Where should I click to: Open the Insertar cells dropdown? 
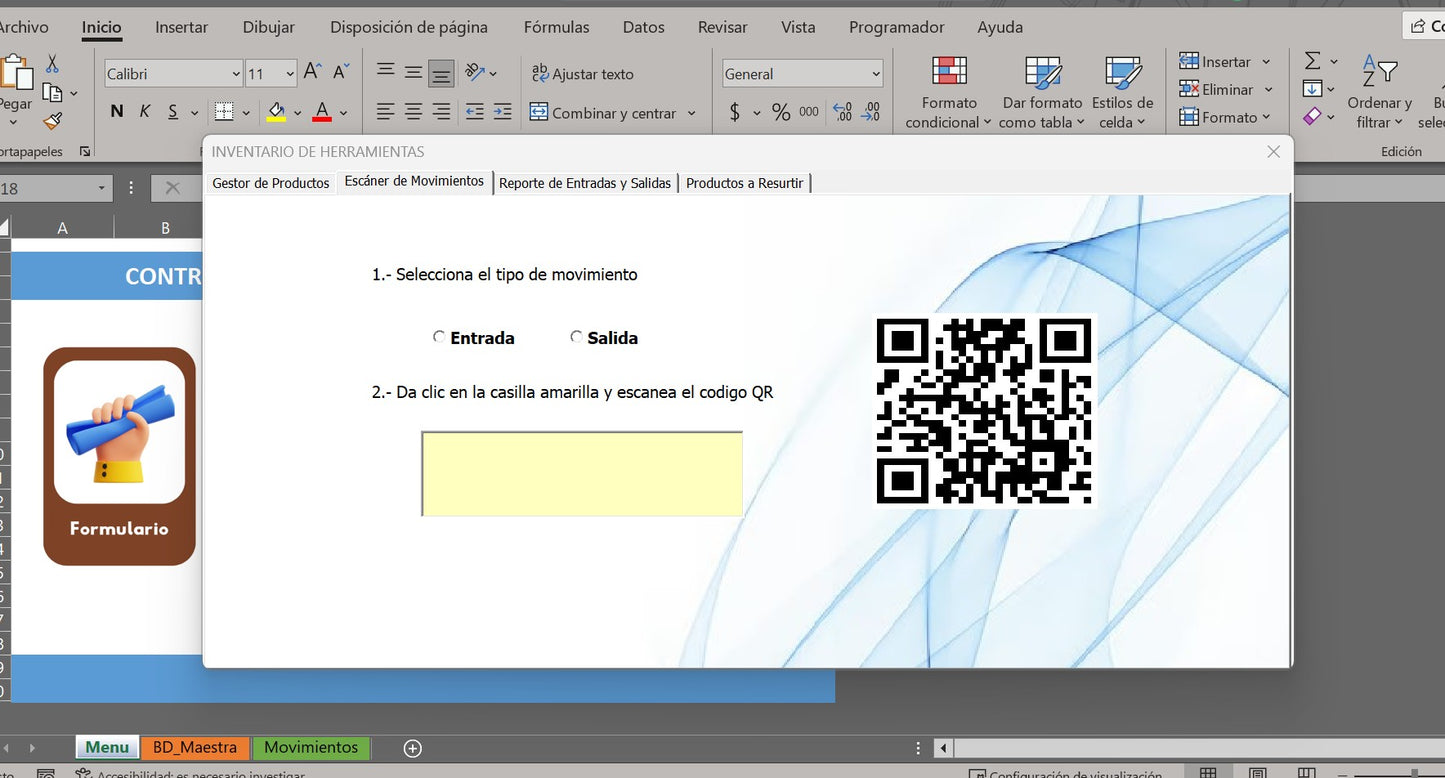(x=1266, y=62)
